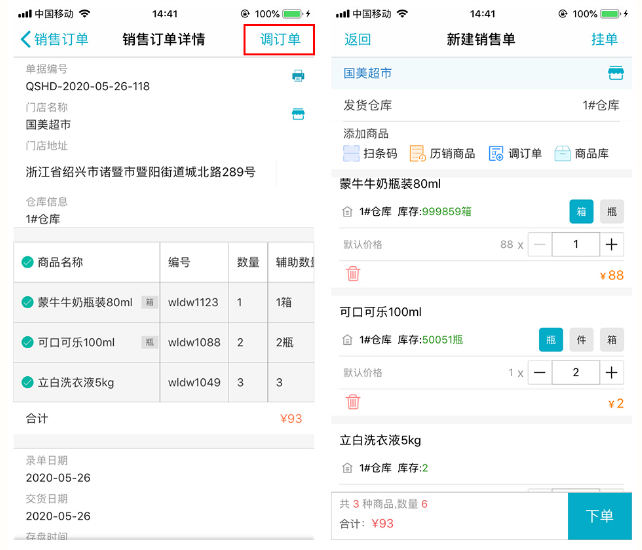
Task: Tap stock figure 999859箱
Action: 447,211
